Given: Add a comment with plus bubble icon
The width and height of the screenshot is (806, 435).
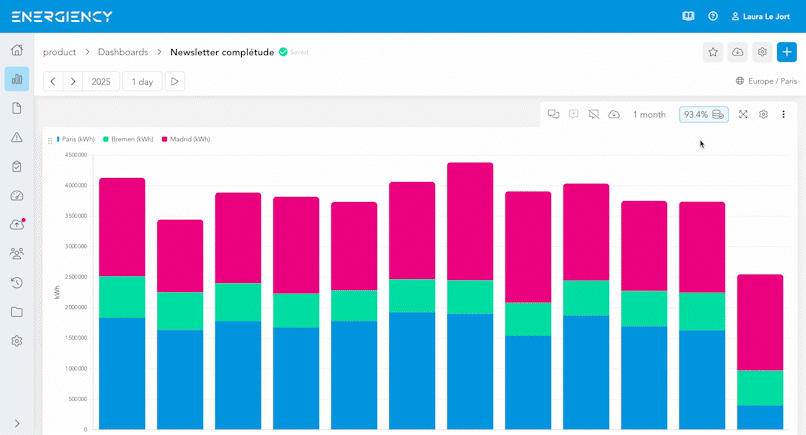Looking at the screenshot, I should 574,114.
